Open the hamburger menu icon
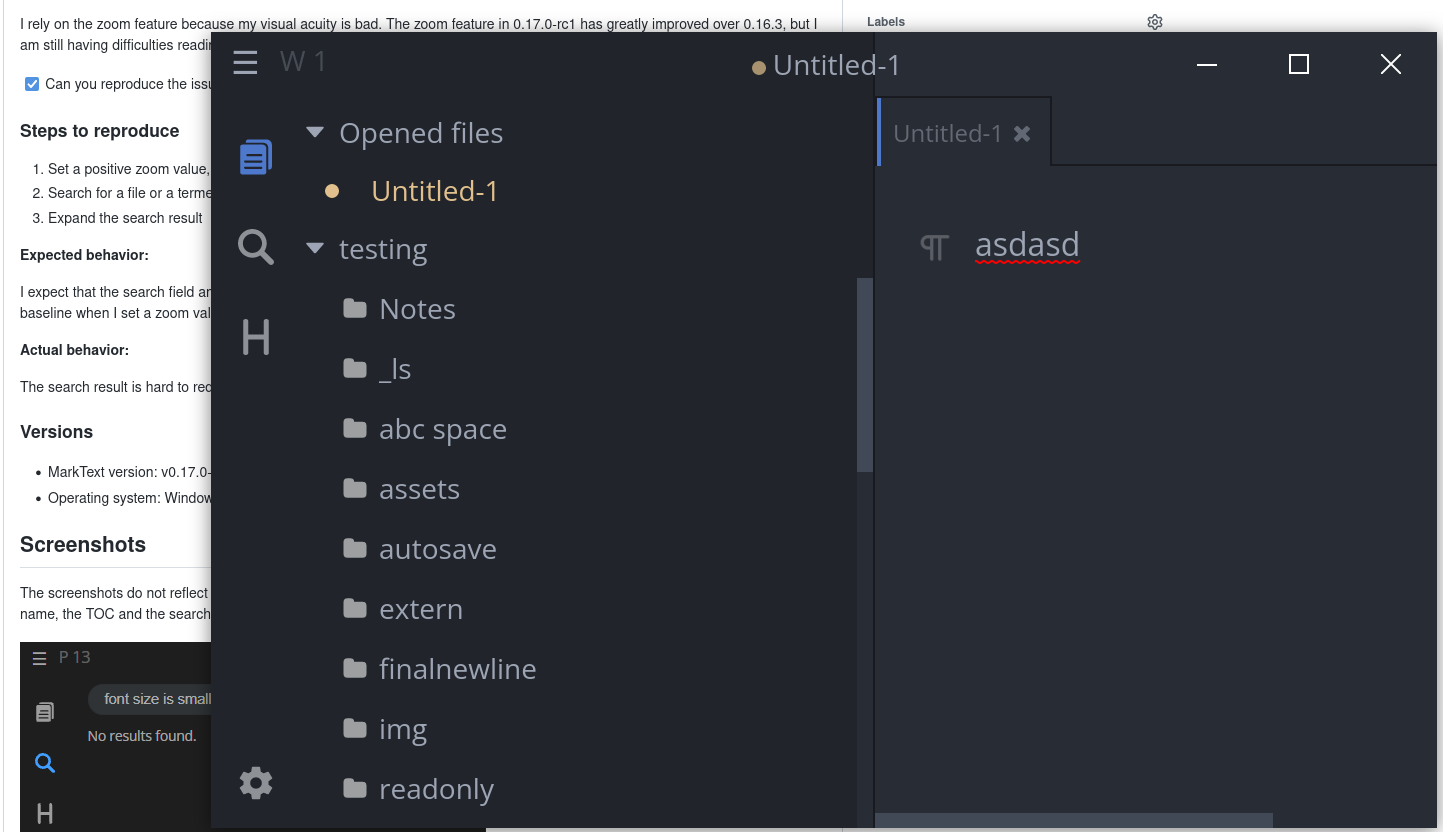 point(244,62)
